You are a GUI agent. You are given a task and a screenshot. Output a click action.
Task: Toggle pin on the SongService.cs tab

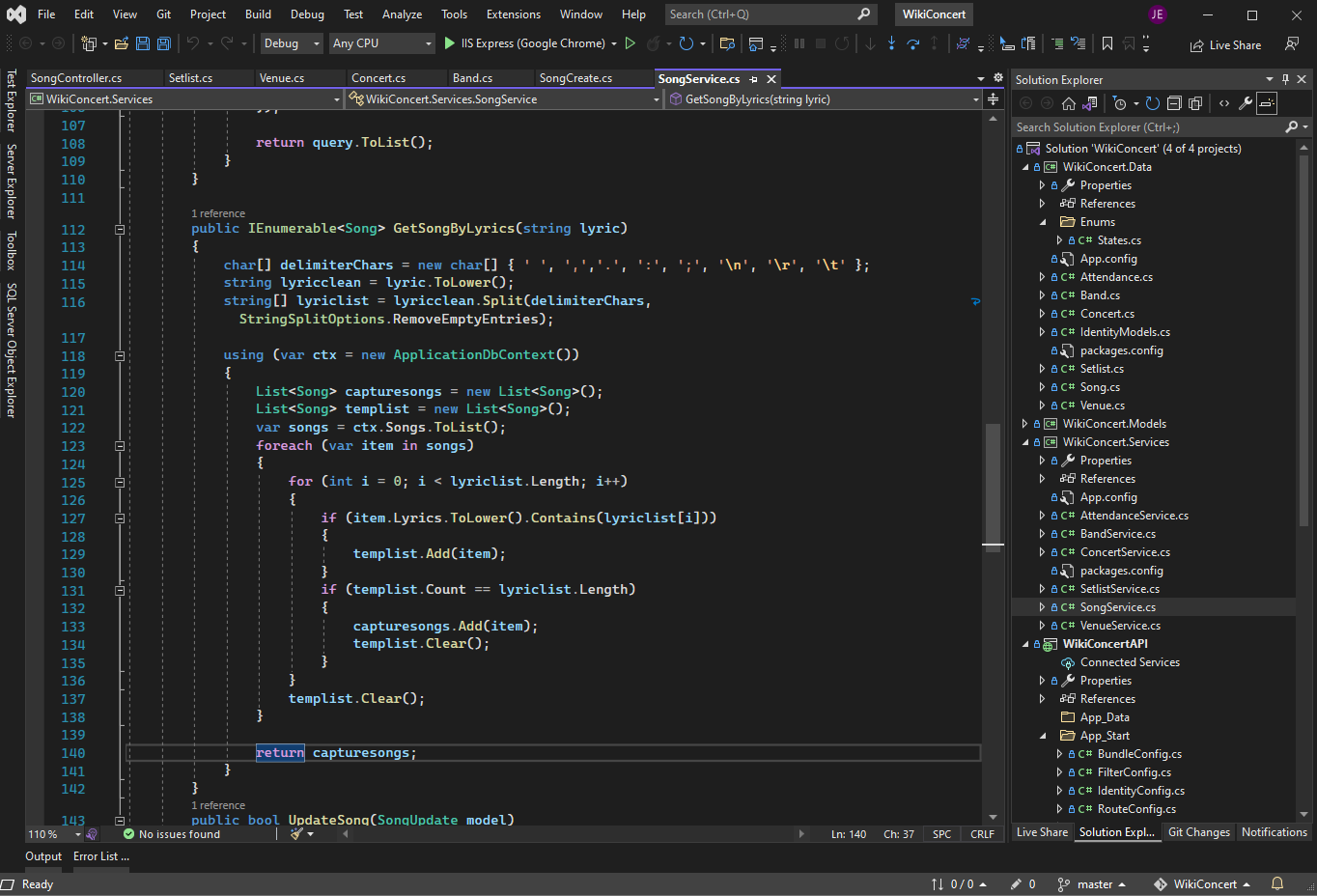(x=753, y=79)
